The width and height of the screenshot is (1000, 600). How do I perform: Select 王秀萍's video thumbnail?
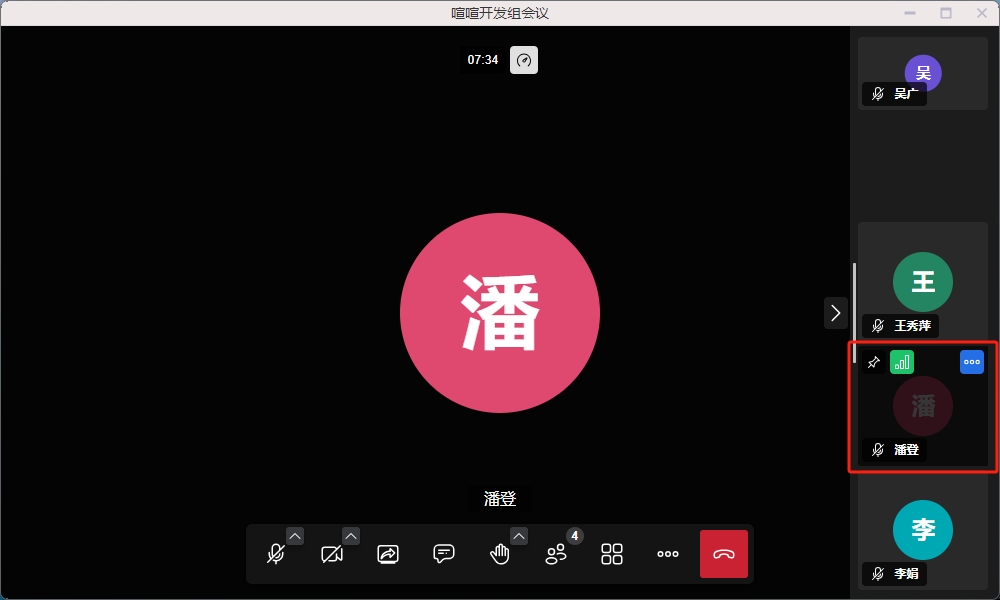click(x=923, y=282)
